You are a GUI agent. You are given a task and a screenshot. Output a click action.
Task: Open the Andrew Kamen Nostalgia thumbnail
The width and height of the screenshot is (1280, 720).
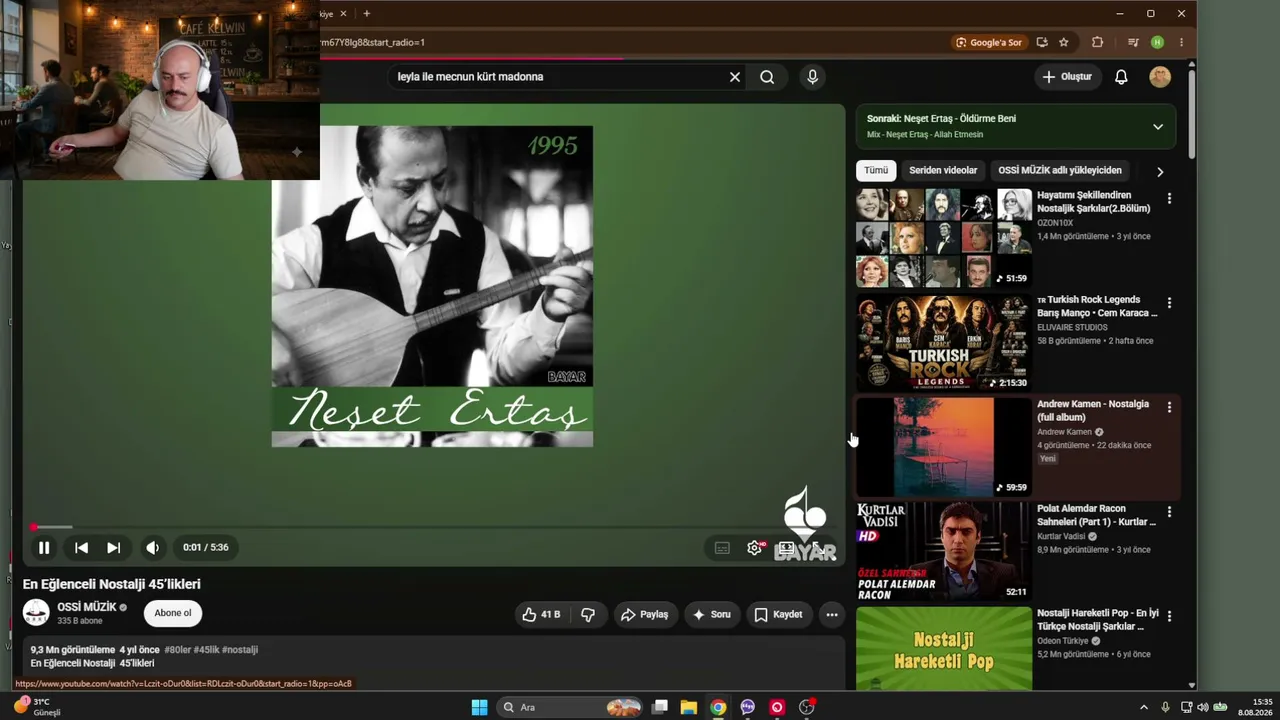click(x=944, y=447)
